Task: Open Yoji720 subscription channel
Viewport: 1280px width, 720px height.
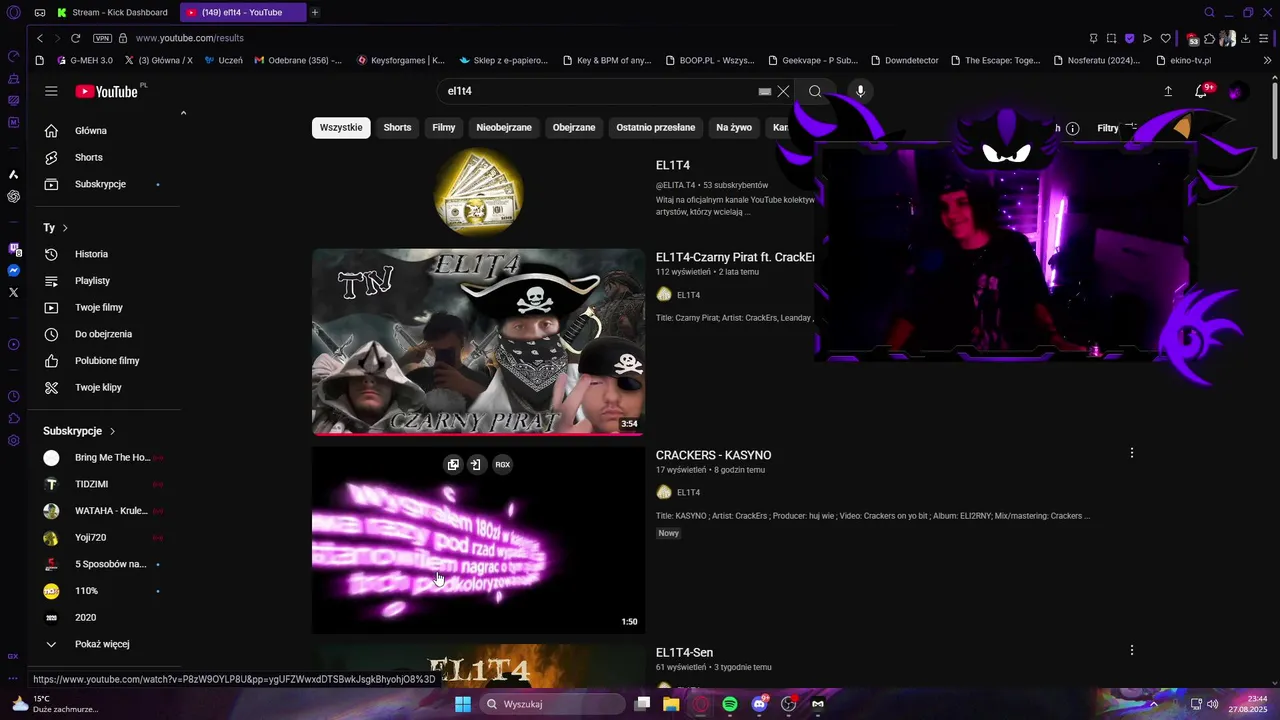Action: pyautogui.click(x=104, y=537)
